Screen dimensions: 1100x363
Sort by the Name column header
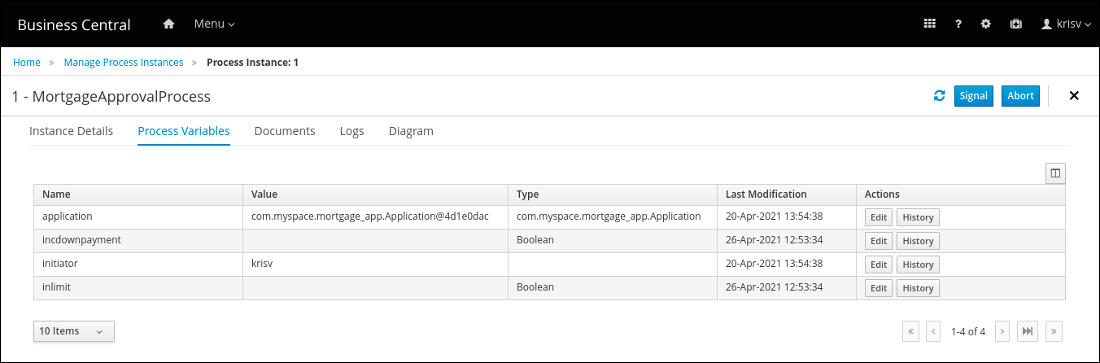[x=138, y=194]
